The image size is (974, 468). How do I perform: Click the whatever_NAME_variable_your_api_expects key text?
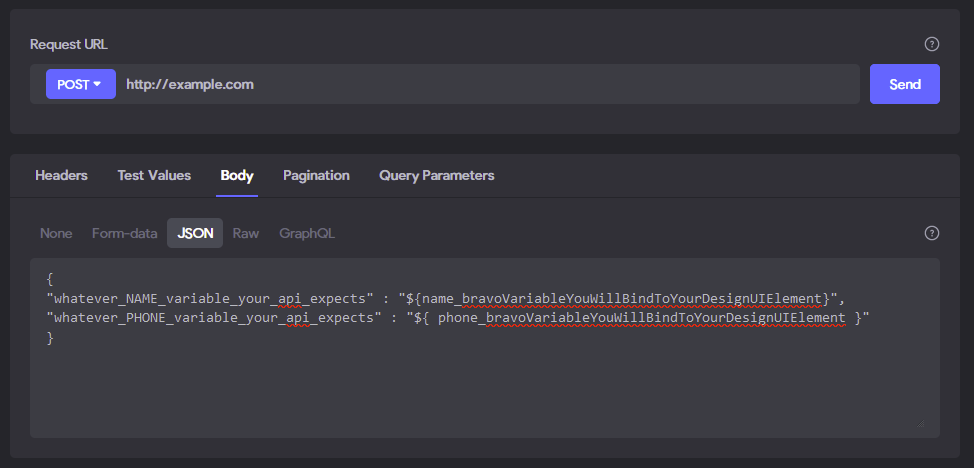pyautogui.click(x=210, y=299)
